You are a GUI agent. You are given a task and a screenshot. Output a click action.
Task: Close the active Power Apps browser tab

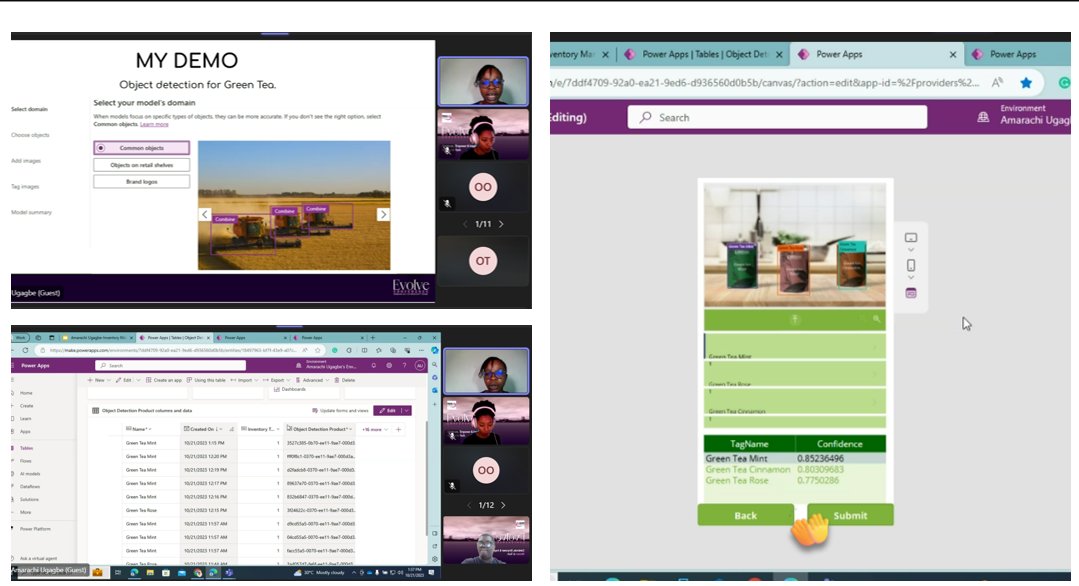[953, 54]
